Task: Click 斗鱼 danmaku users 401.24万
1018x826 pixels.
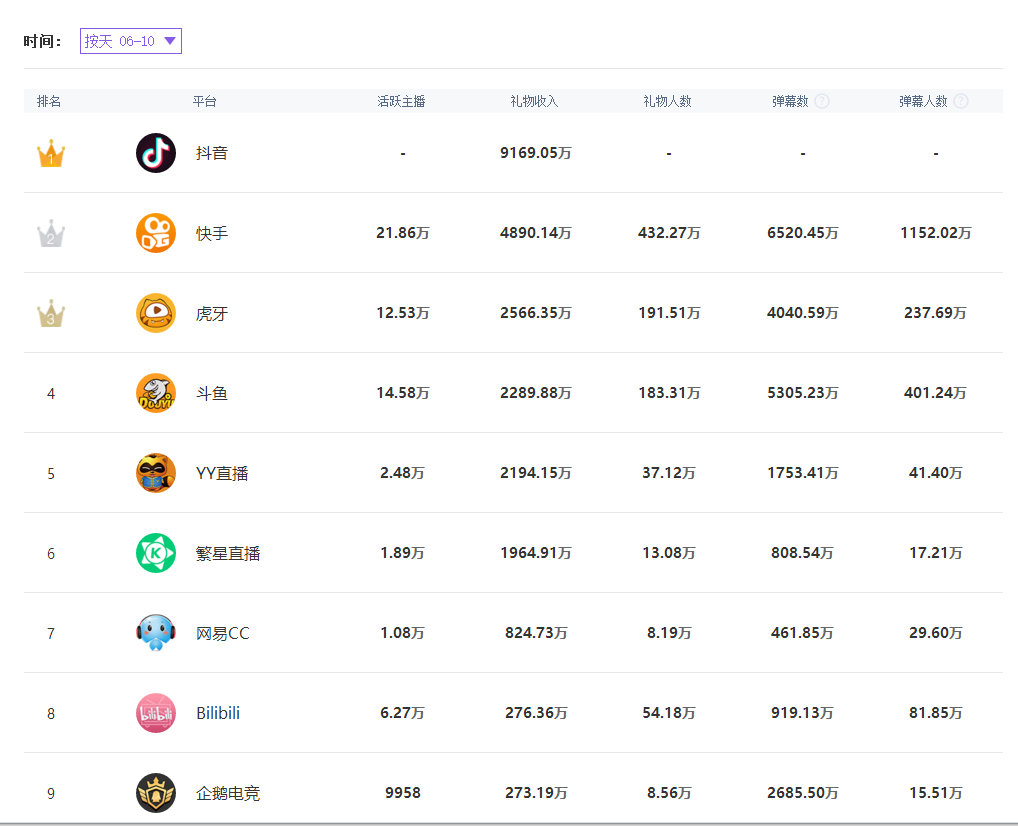Action: click(935, 392)
